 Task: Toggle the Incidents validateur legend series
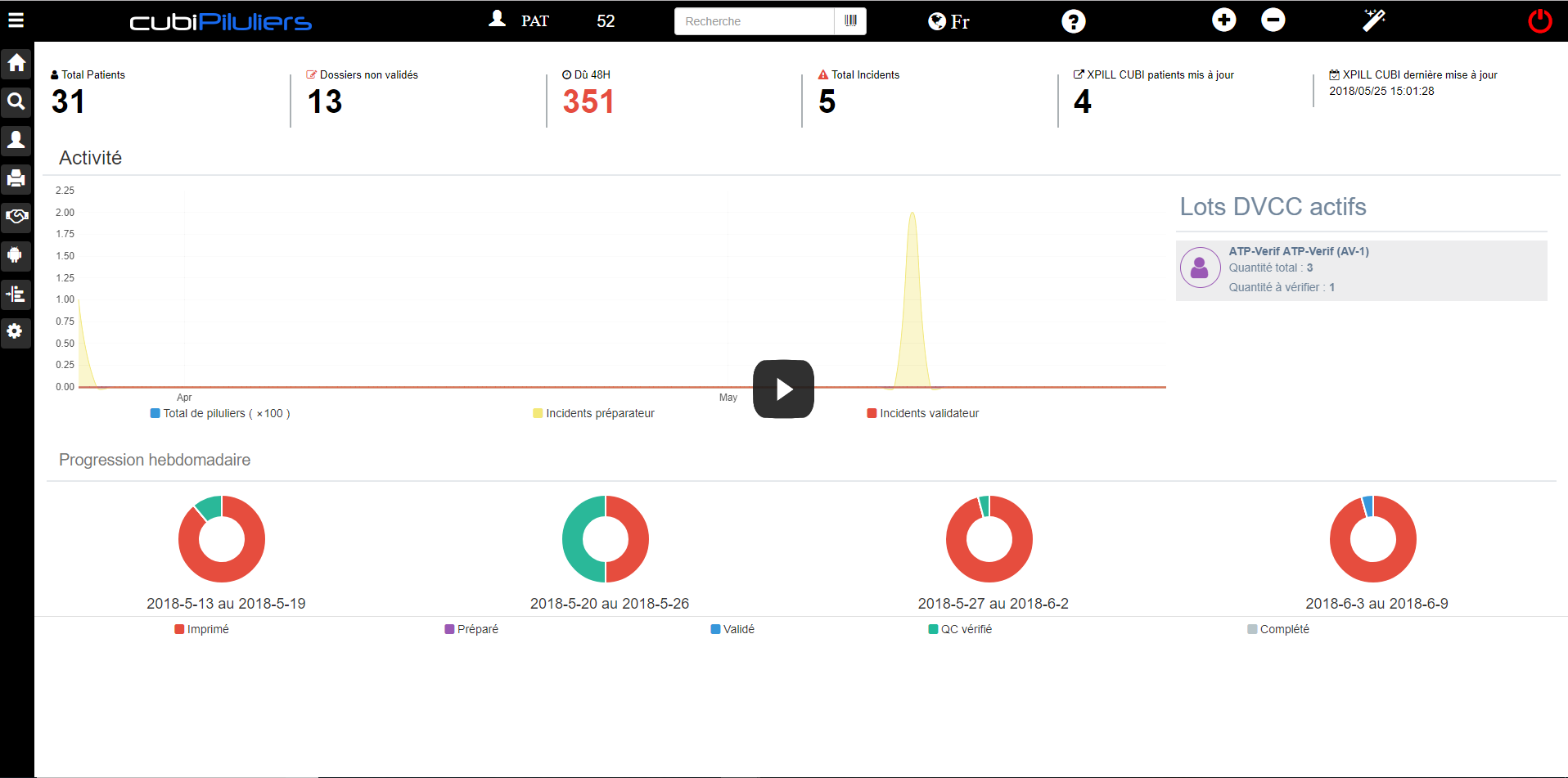923,413
